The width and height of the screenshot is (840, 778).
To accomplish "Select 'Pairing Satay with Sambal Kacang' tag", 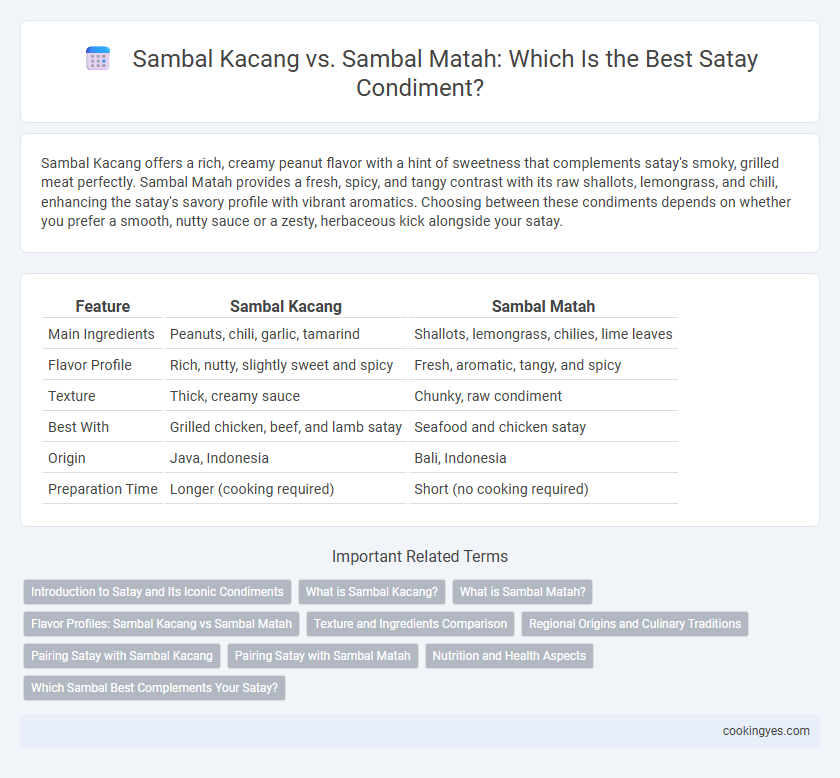I will (122, 656).
